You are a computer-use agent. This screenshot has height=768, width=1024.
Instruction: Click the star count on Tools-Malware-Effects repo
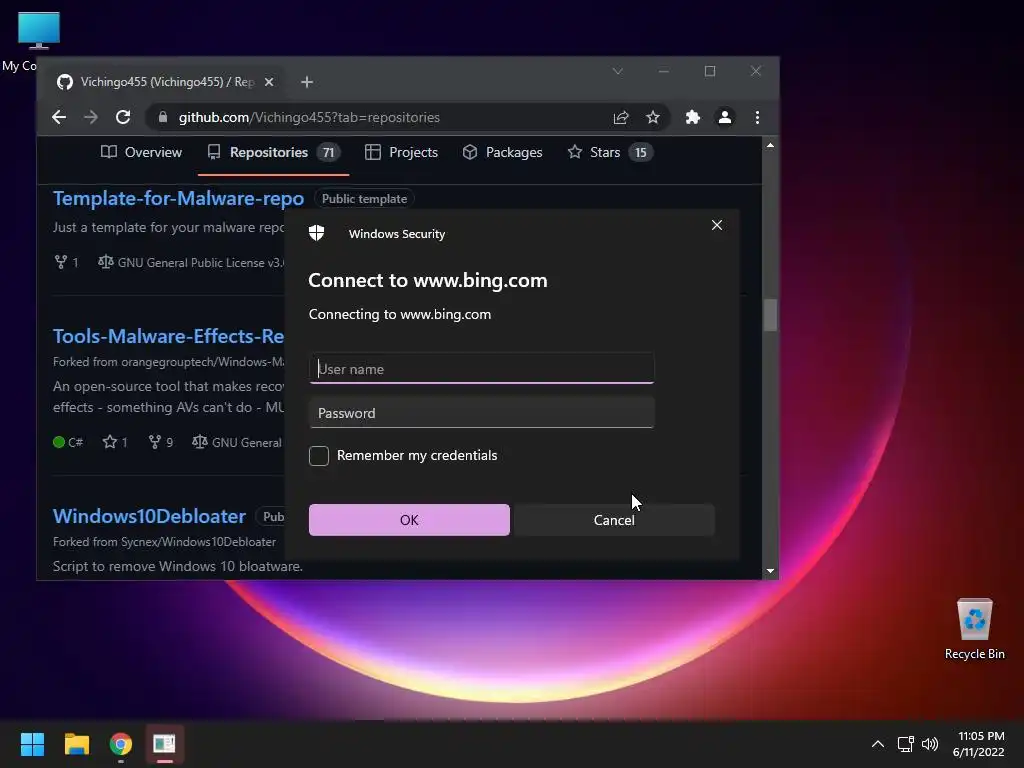pyautogui.click(x=115, y=442)
